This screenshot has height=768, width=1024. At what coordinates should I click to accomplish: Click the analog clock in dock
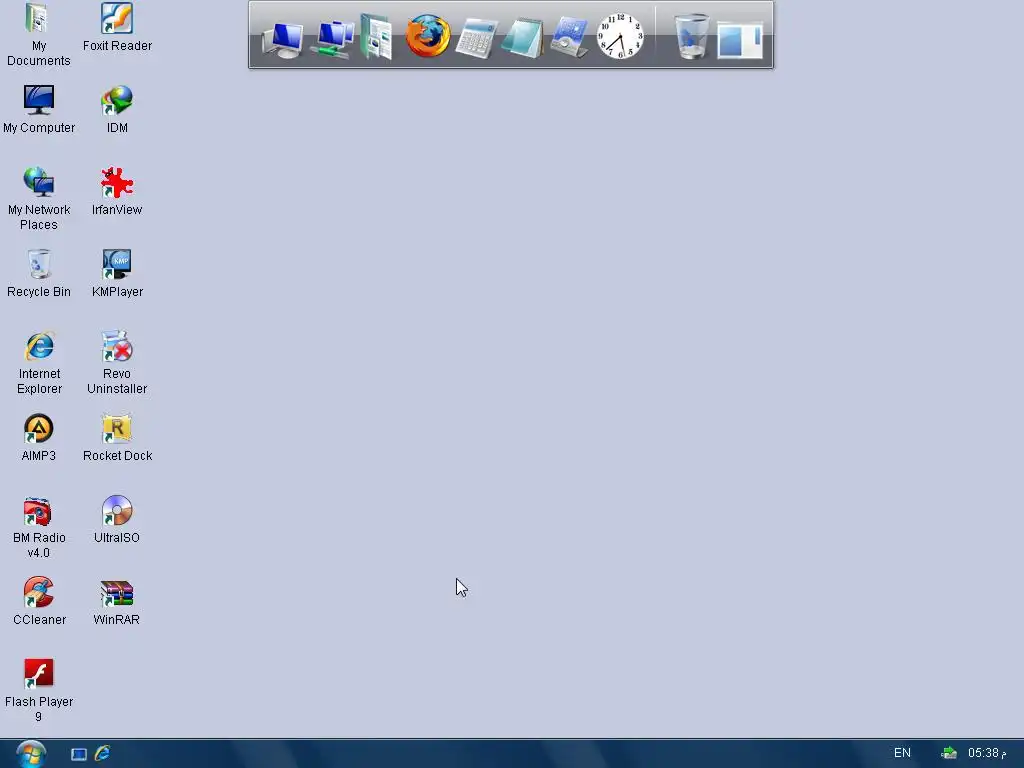coord(620,37)
